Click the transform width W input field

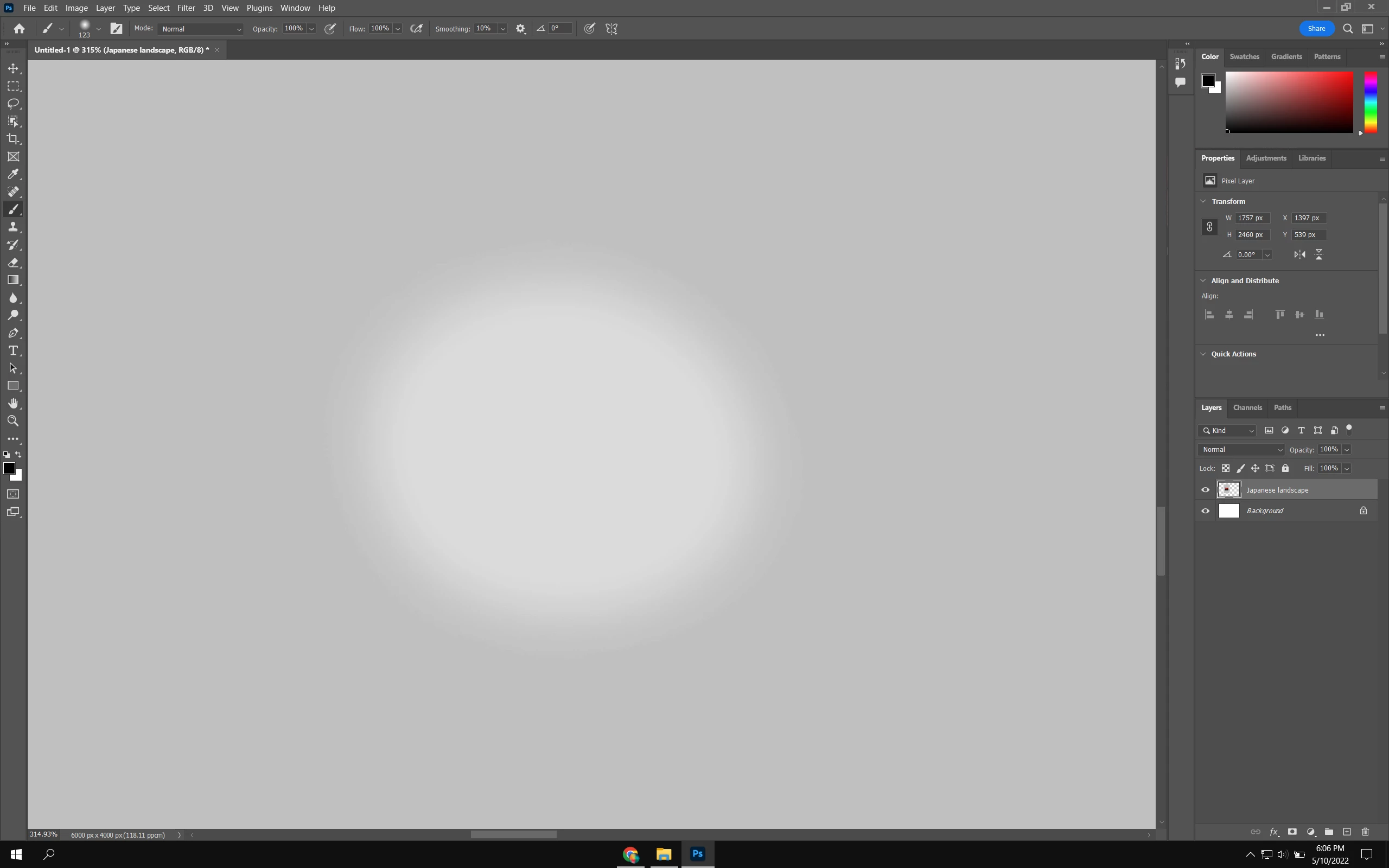click(x=1252, y=218)
